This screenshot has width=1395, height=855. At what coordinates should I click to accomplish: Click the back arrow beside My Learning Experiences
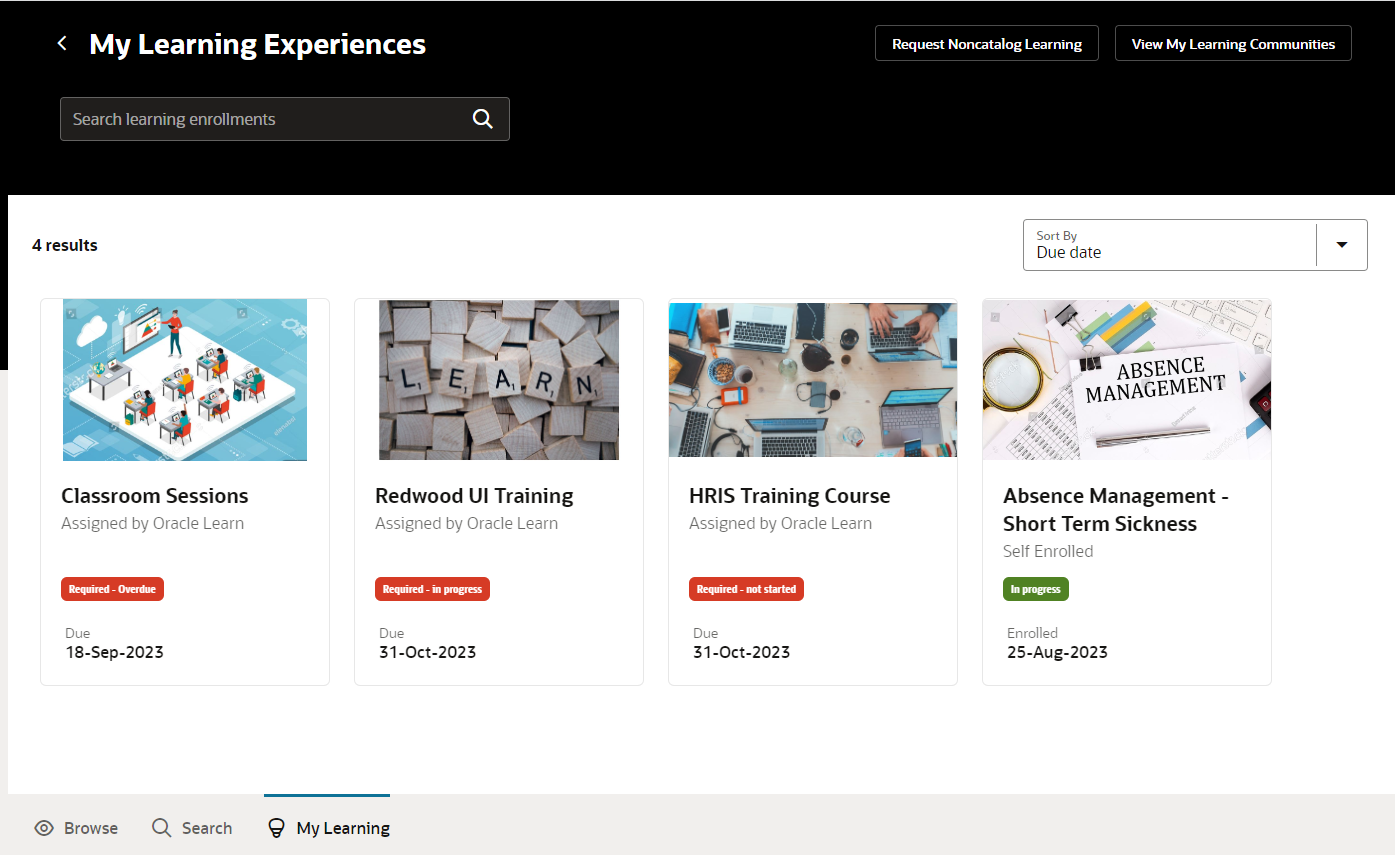click(61, 43)
